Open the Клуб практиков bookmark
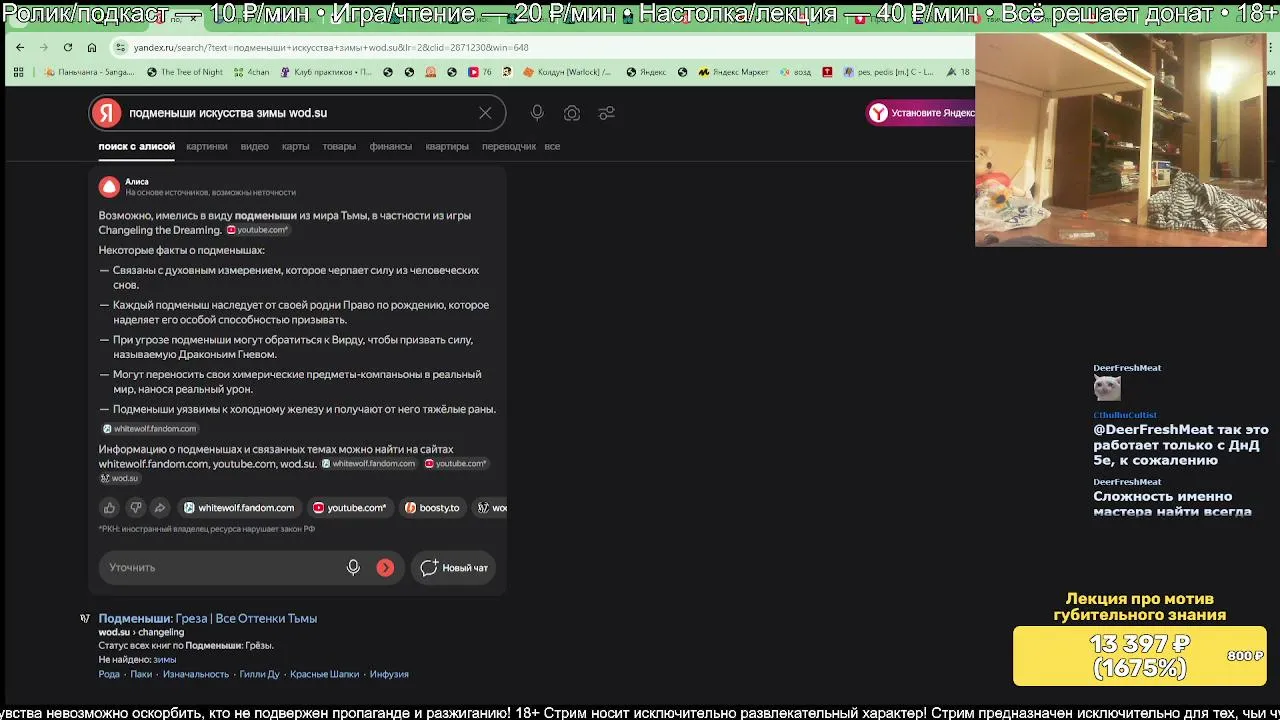This screenshot has height=720, width=1280. (325, 72)
